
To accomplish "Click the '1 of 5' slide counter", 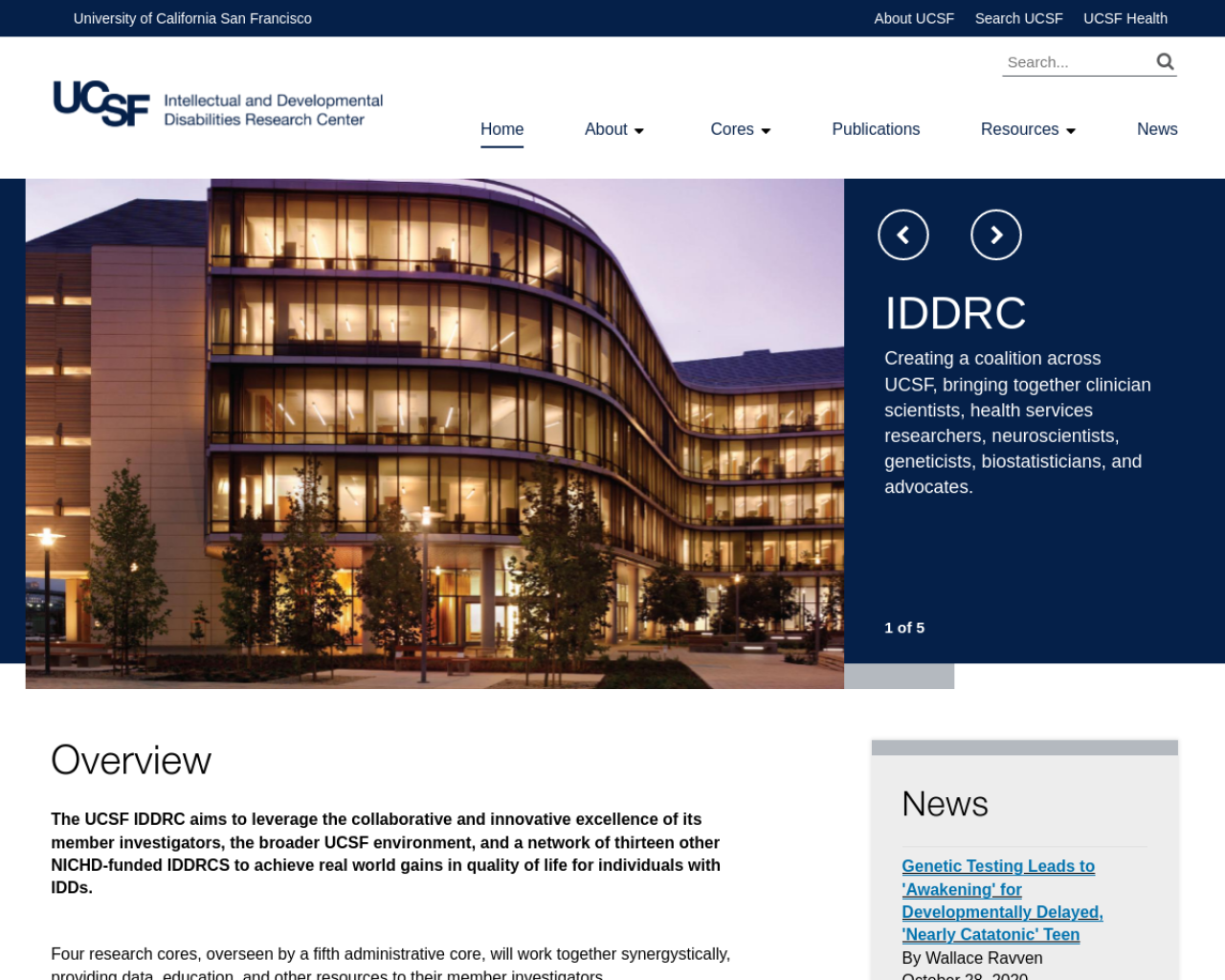I will [x=904, y=628].
